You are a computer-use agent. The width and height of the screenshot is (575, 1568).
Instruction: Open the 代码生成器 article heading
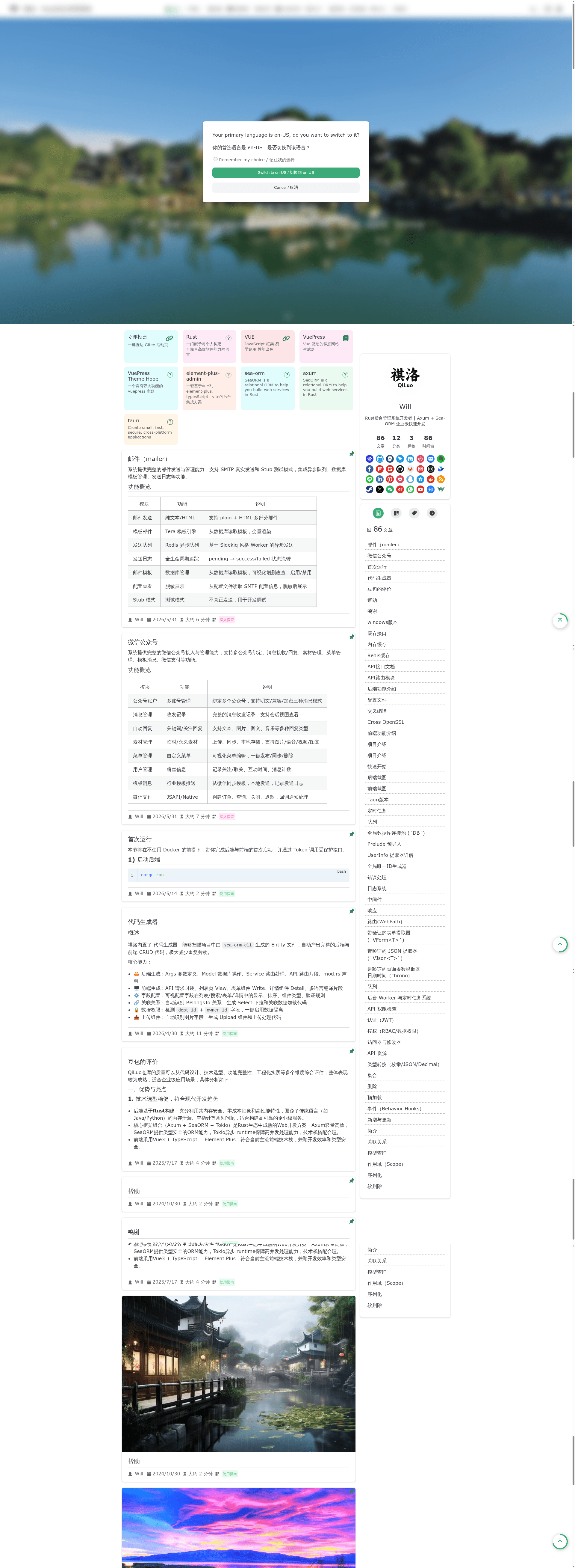(142, 922)
